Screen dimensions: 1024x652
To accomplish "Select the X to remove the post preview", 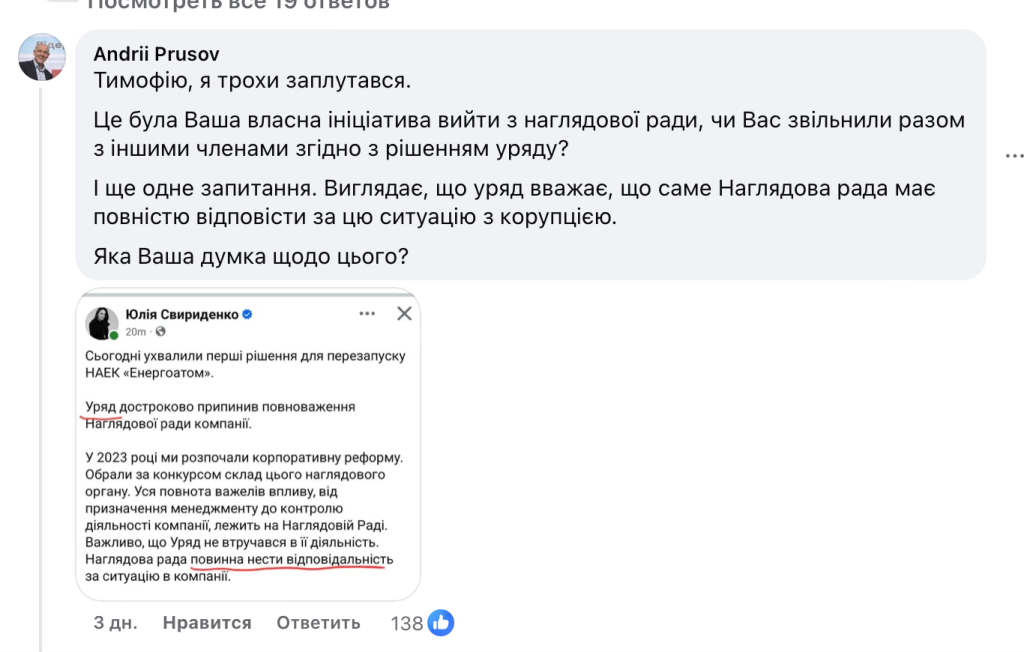I will point(404,313).
